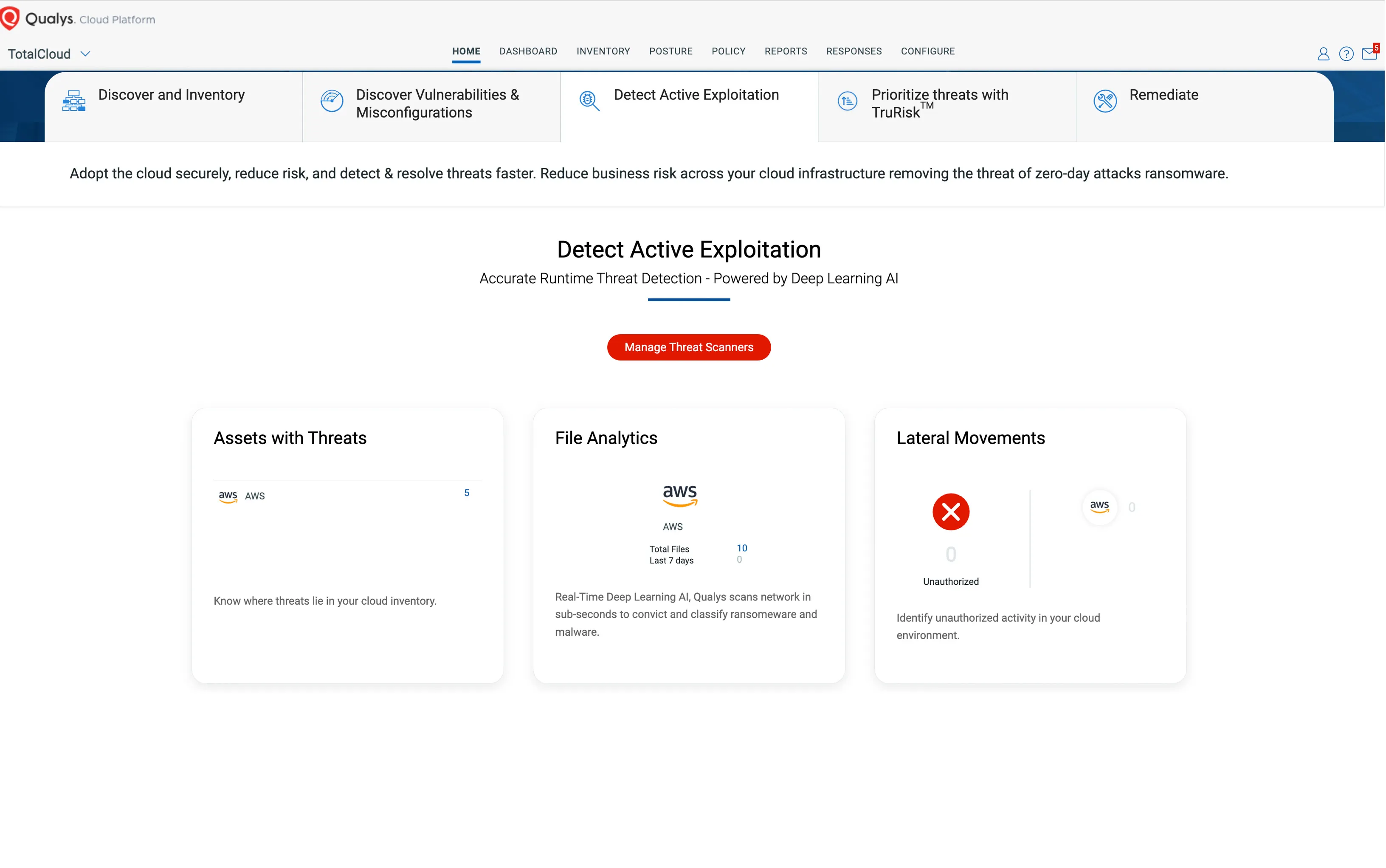
Task: Click AWS assets with threats count 5
Action: (467, 493)
